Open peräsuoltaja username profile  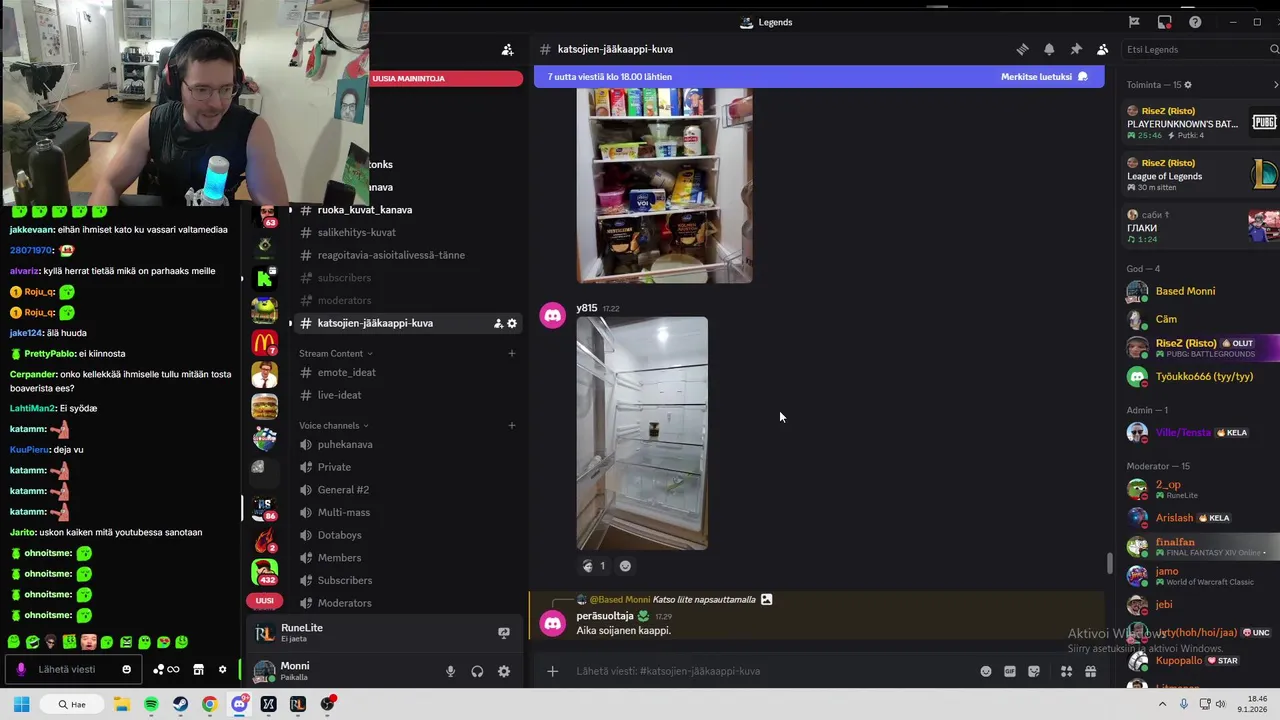point(605,616)
